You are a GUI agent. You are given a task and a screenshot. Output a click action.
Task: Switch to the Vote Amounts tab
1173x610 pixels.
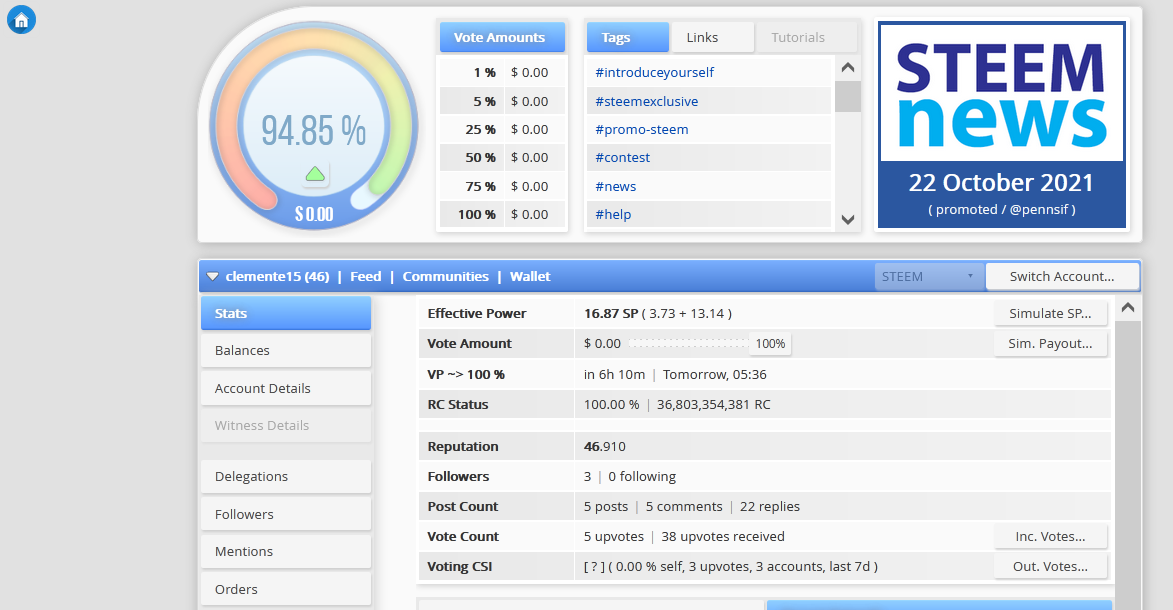click(x=502, y=37)
